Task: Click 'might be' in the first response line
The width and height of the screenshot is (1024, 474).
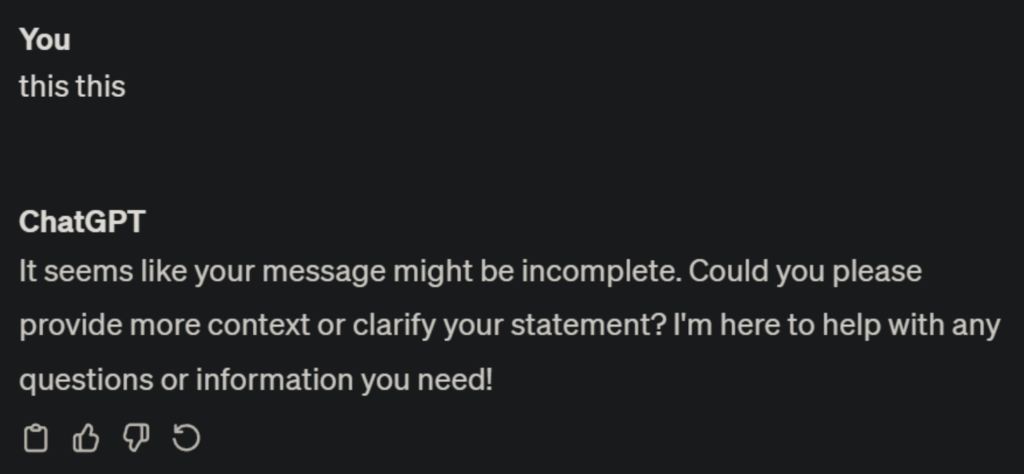Action: click(x=436, y=271)
